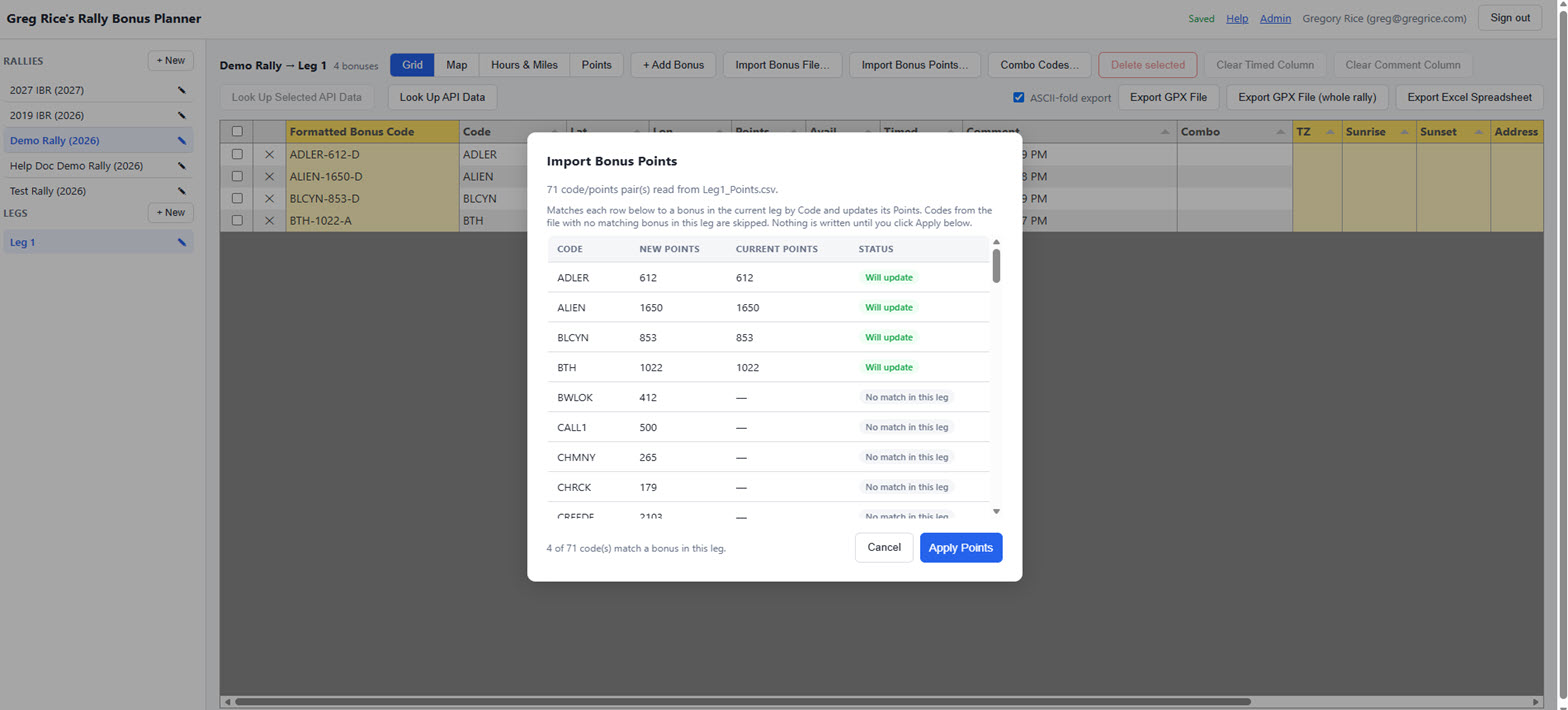Click Export Excel Spreadsheet button
This screenshot has width=1568, height=710.
(1469, 98)
